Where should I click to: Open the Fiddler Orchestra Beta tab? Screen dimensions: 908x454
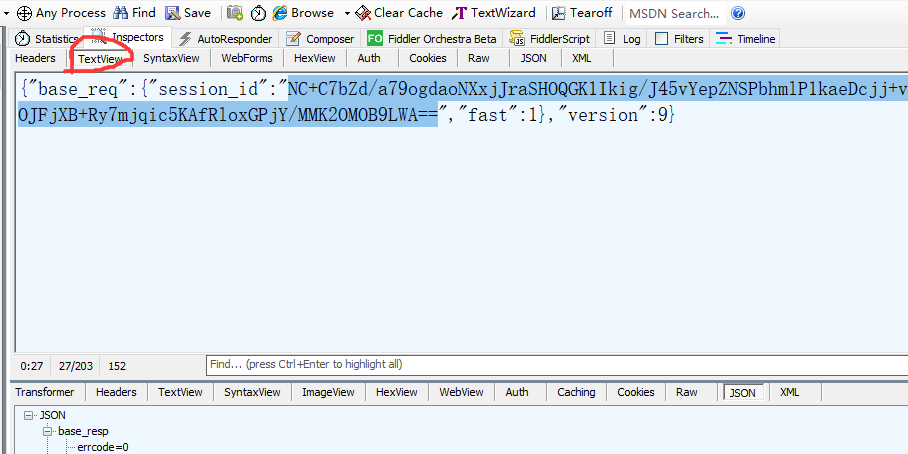click(432, 39)
